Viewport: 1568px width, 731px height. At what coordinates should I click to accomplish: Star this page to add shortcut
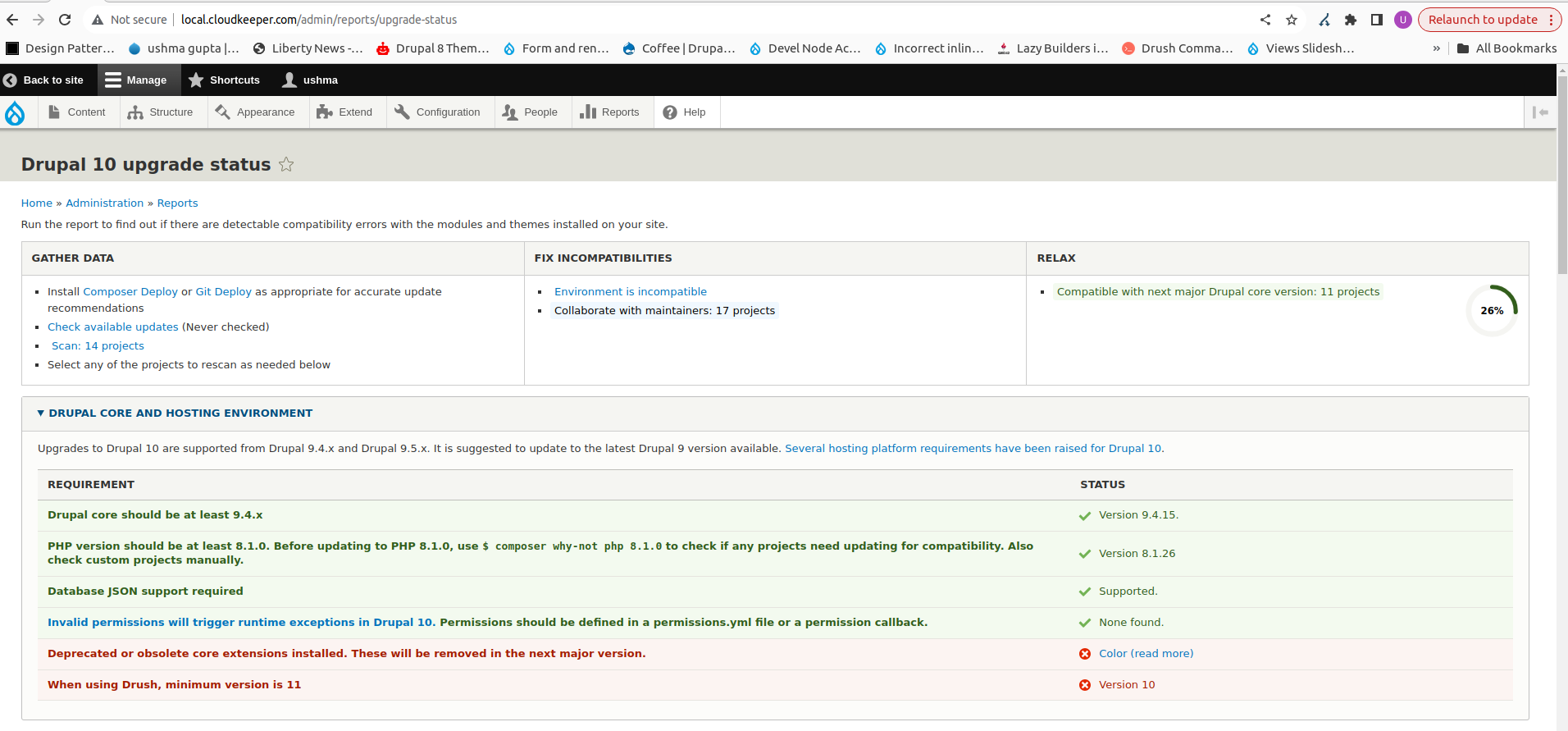coord(286,164)
